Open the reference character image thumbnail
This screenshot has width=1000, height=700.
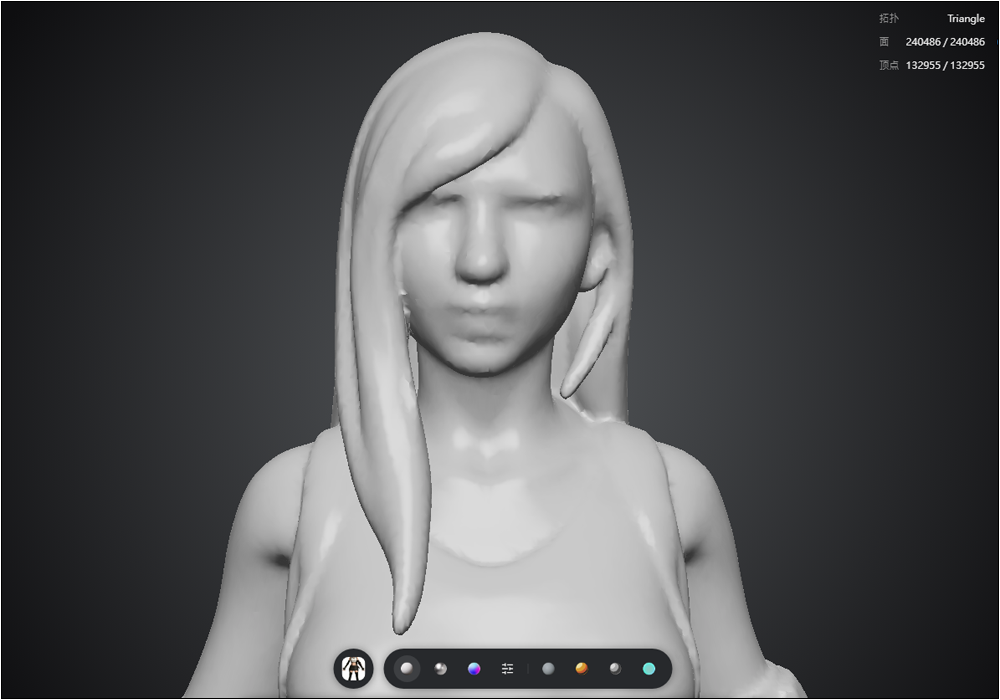(353, 669)
